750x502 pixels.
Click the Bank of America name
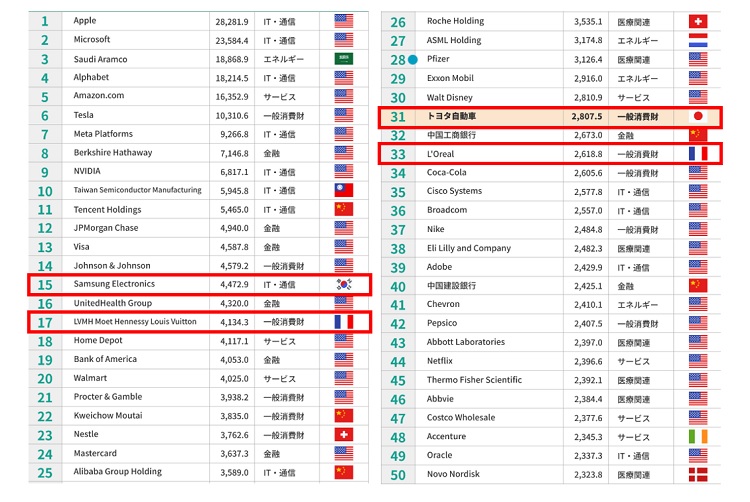coord(105,359)
